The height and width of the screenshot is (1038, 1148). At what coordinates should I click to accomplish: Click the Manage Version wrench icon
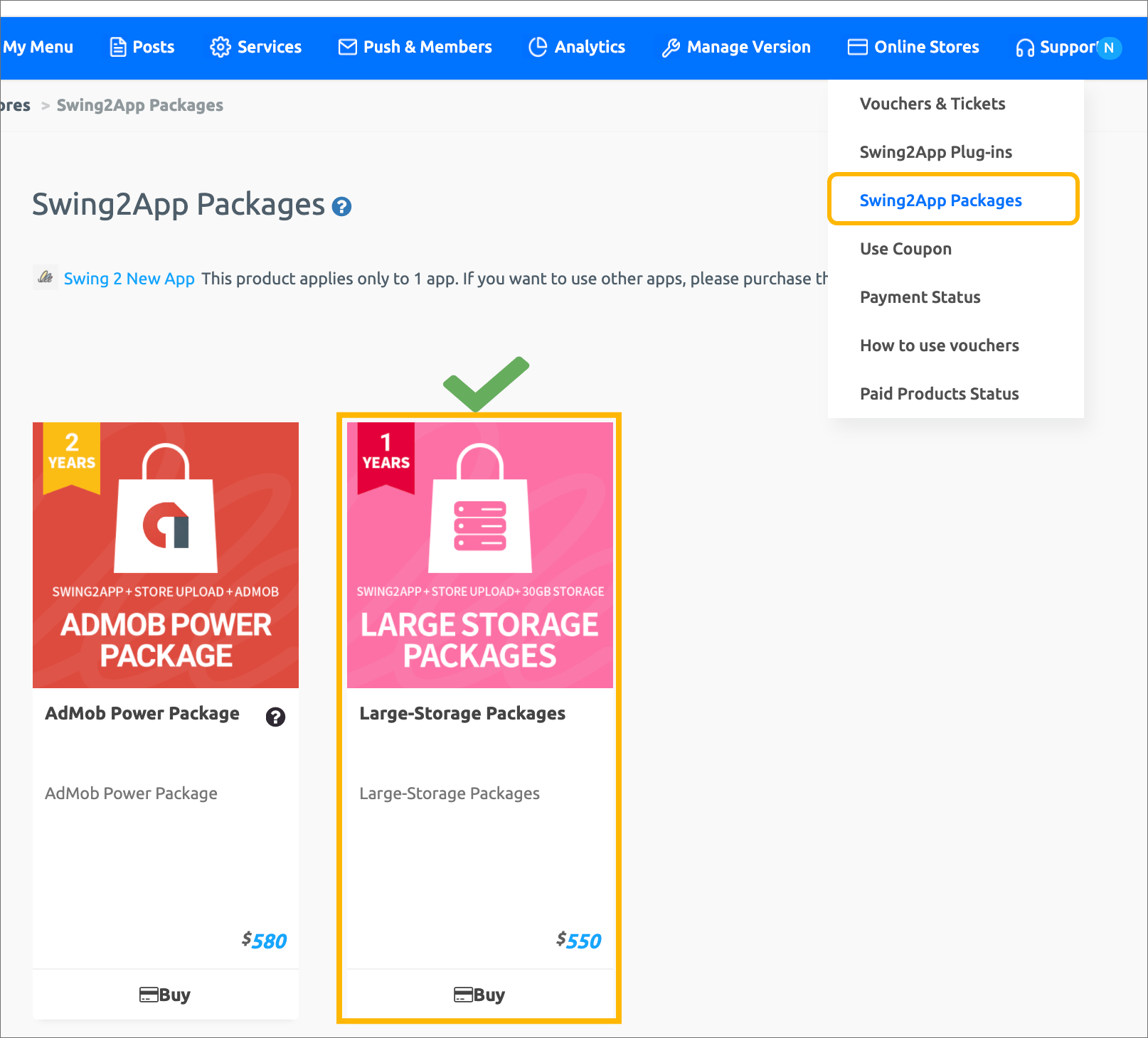(670, 48)
